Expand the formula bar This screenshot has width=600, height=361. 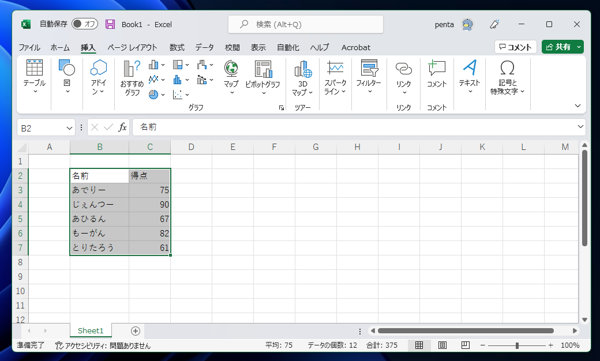(580, 127)
